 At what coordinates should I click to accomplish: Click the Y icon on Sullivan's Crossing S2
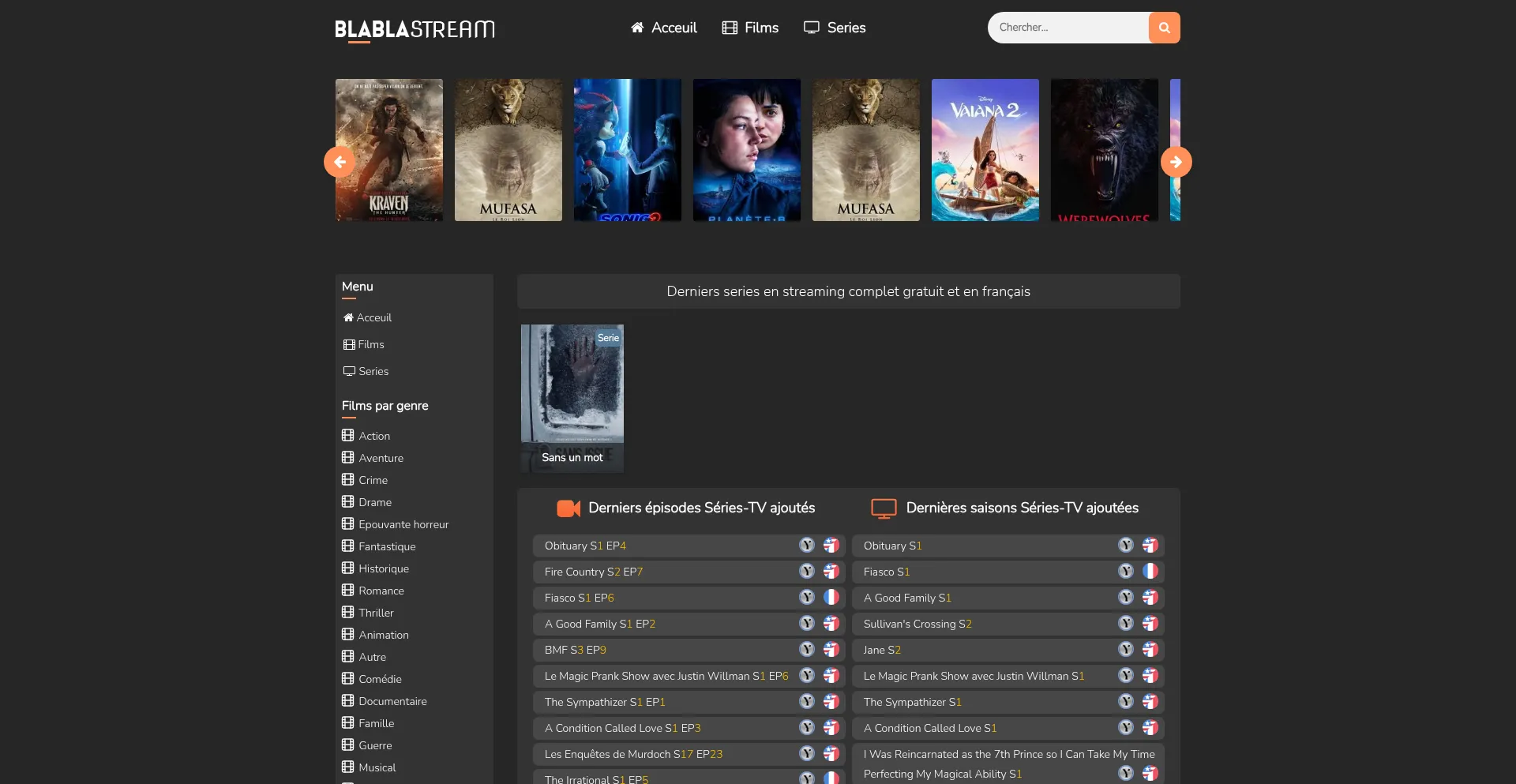coord(1125,624)
